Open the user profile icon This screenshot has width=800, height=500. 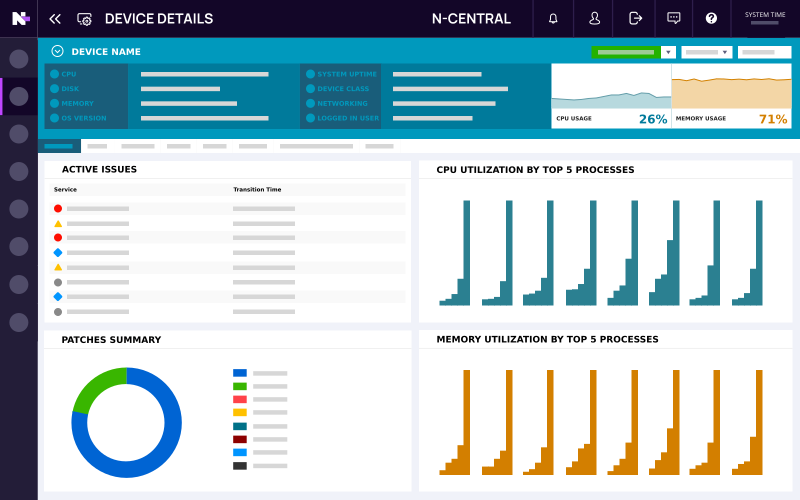(x=594, y=18)
